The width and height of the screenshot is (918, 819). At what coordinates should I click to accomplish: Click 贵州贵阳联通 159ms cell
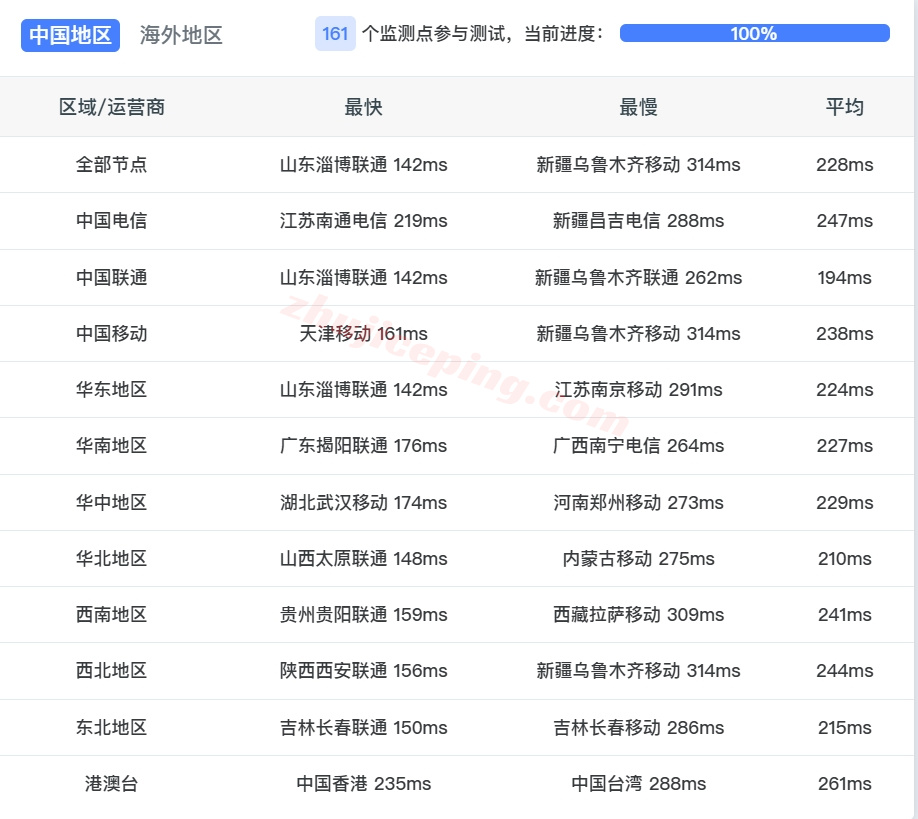tap(363, 615)
